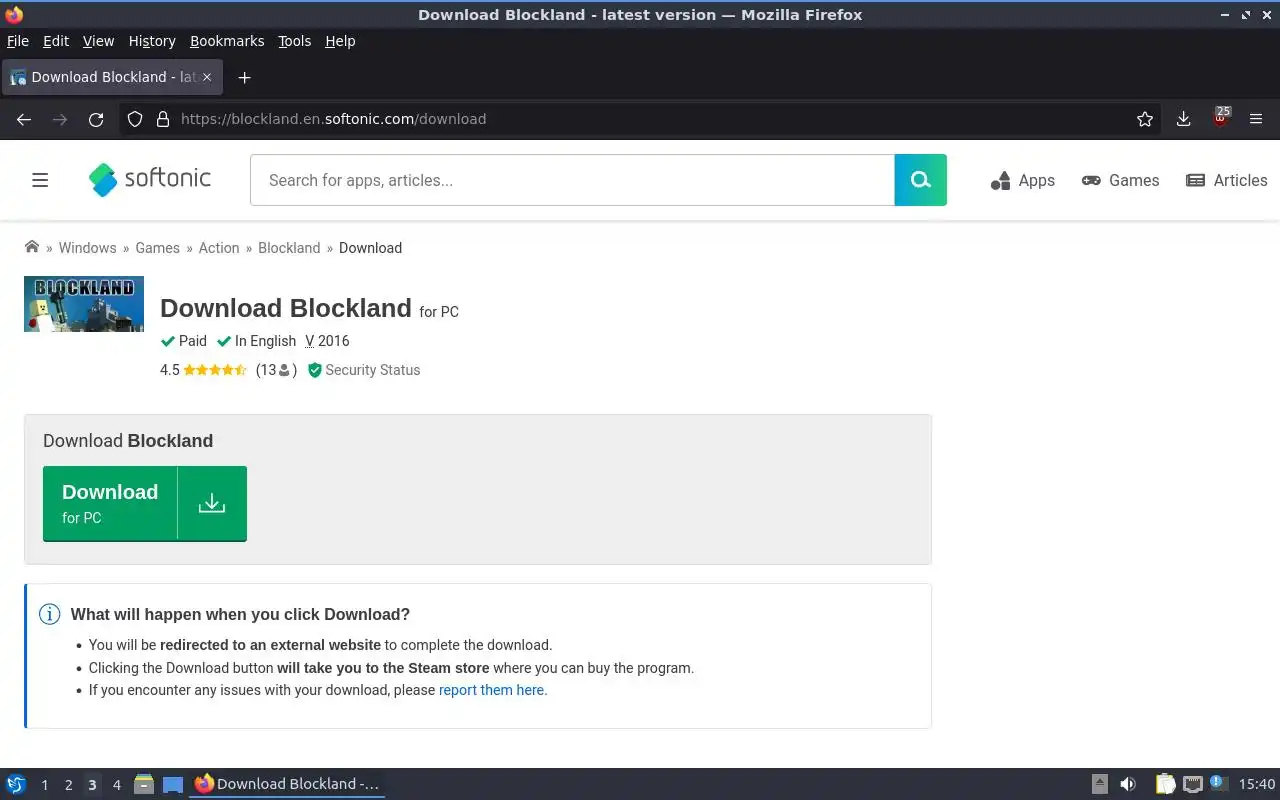Click the Games breadcrumb link
This screenshot has height=800, width=1280.
click(158, 248)
